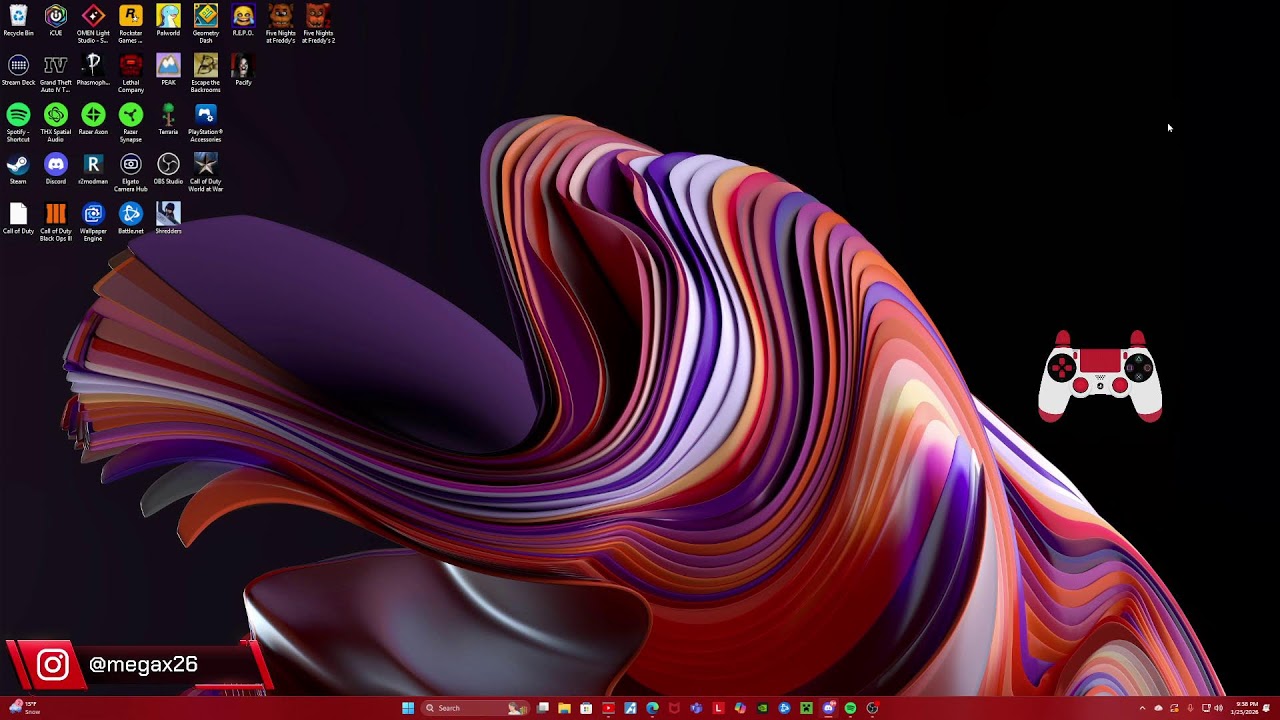The height and width of the screenshot is (720, 1280).
Task: Open Minecraft from the taskbar
Action: [806, 708]
